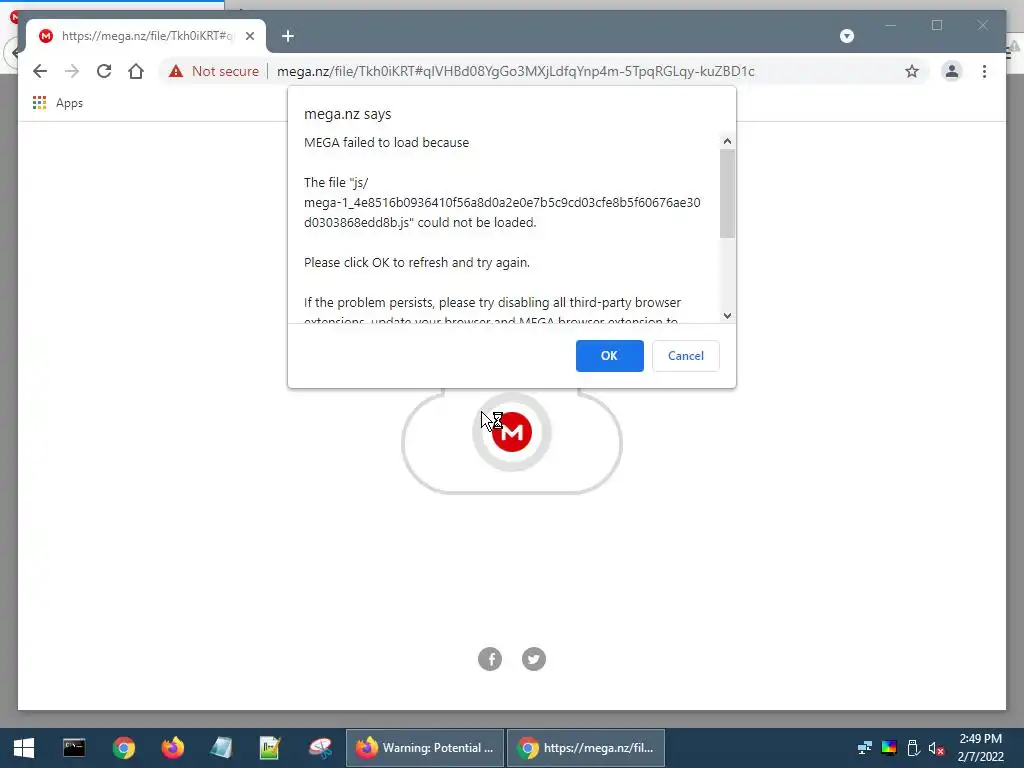Click the colorful display tray icon

pyautogui.click(x=889, y=748)
